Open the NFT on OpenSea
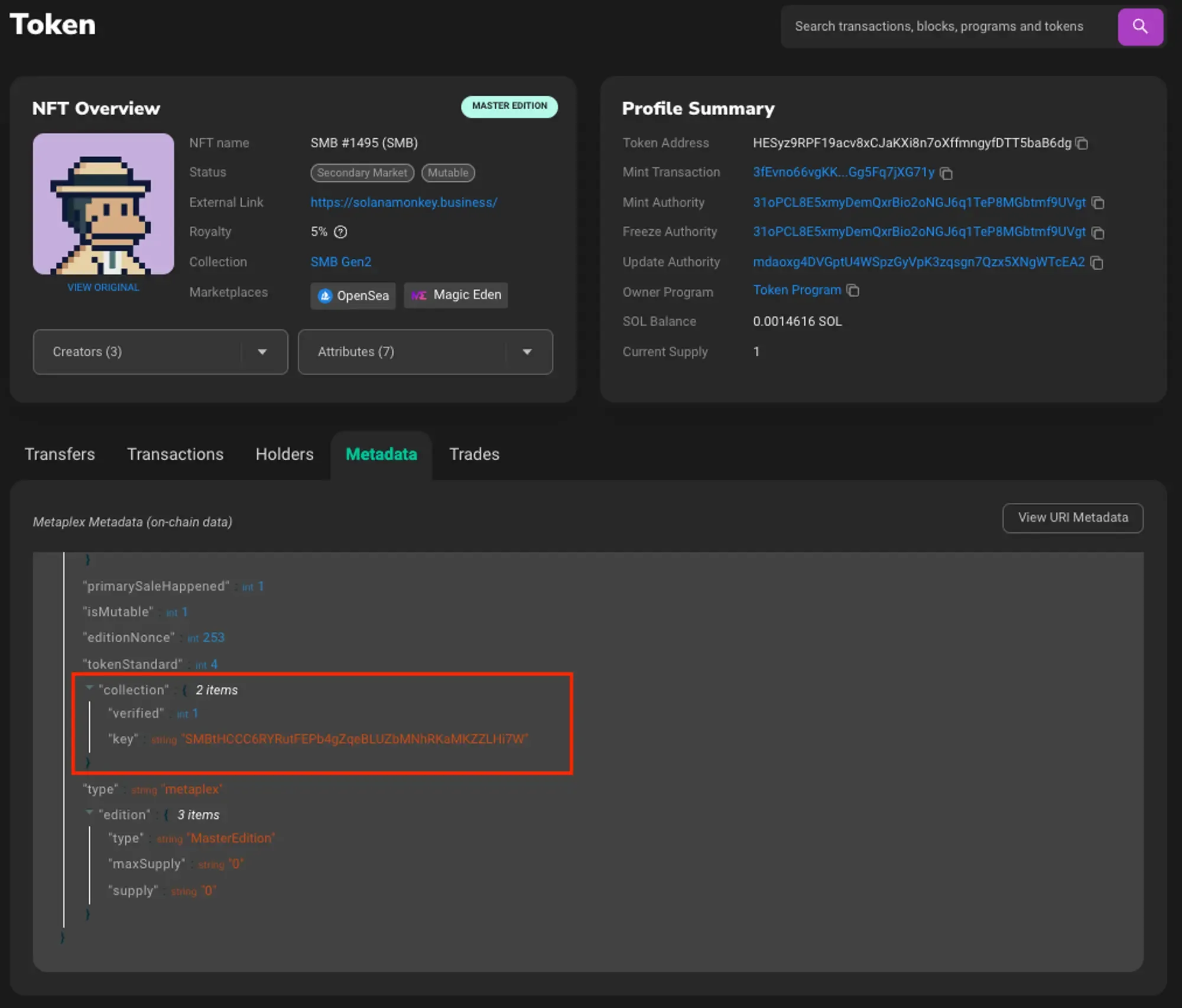1182x1008 pixels. (x=353, y=295)
